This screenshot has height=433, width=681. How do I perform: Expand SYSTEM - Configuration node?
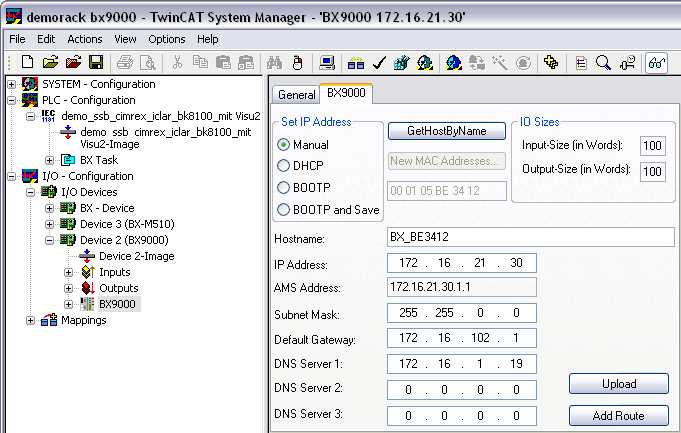point(11,84)
